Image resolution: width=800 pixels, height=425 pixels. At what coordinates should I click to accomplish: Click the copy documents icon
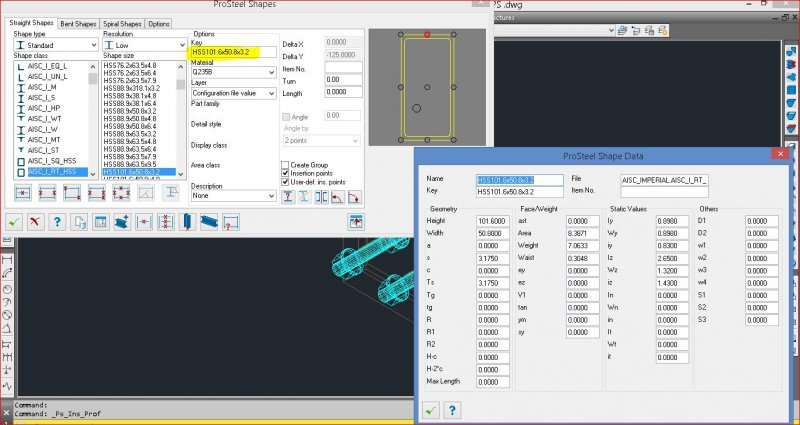79,222
